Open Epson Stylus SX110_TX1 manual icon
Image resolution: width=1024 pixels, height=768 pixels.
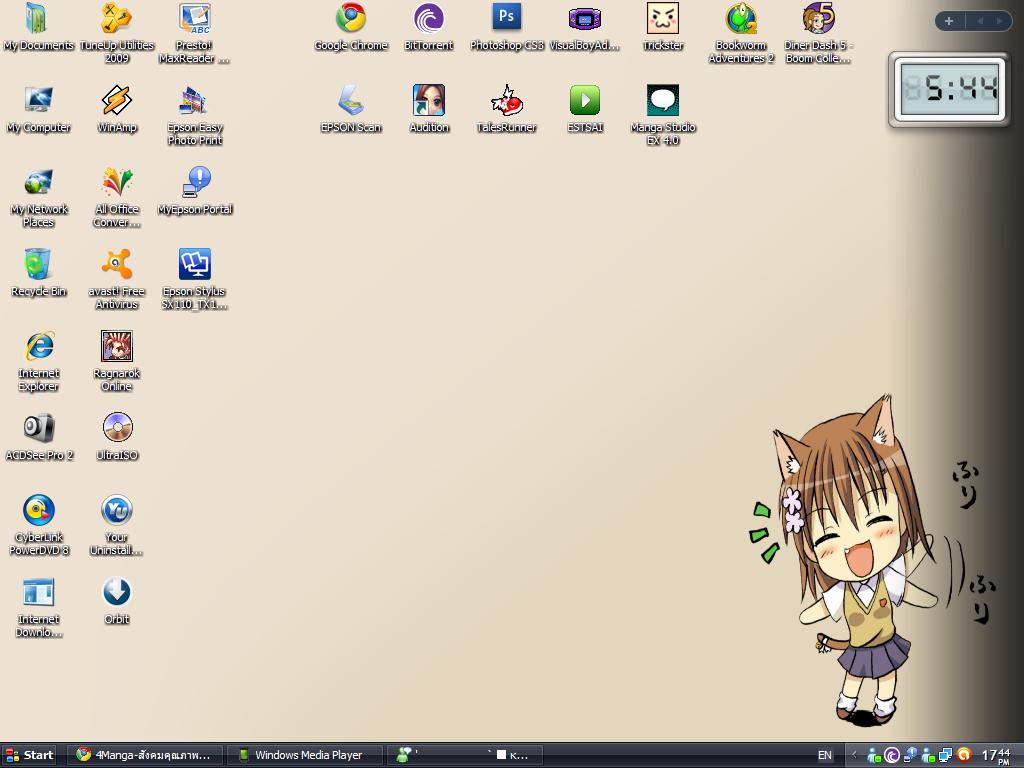pyautogui.click(x=195, y=279)
